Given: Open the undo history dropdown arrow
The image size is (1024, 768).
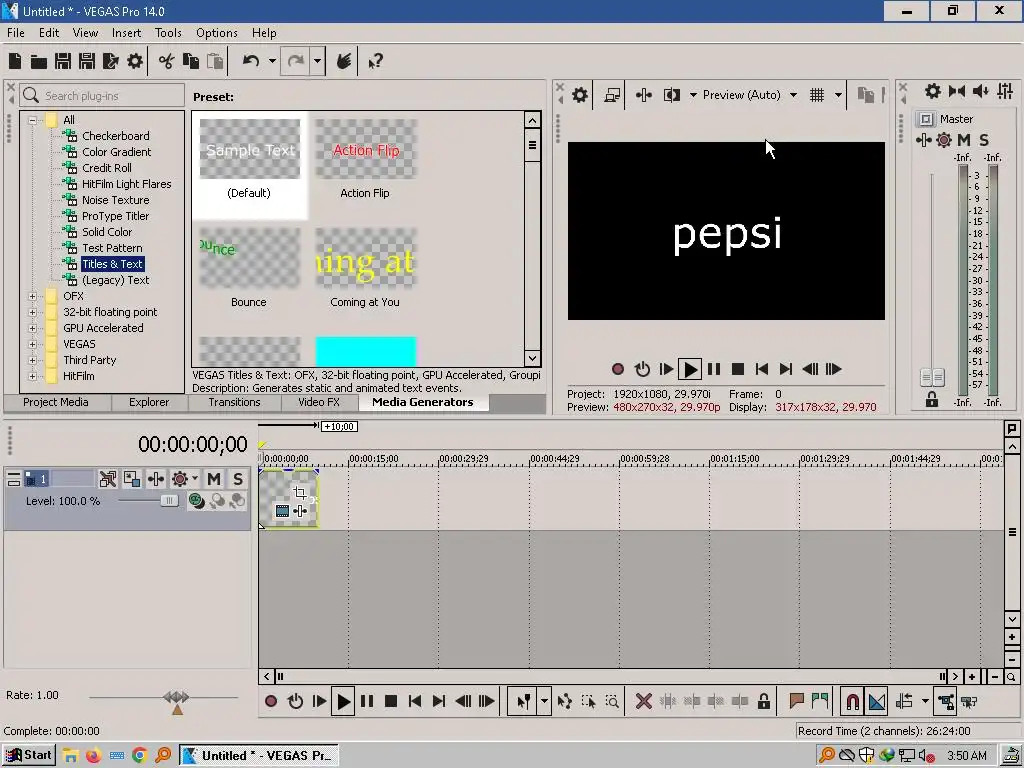Looking at the screenshot, I should click(x=272, y=61).
